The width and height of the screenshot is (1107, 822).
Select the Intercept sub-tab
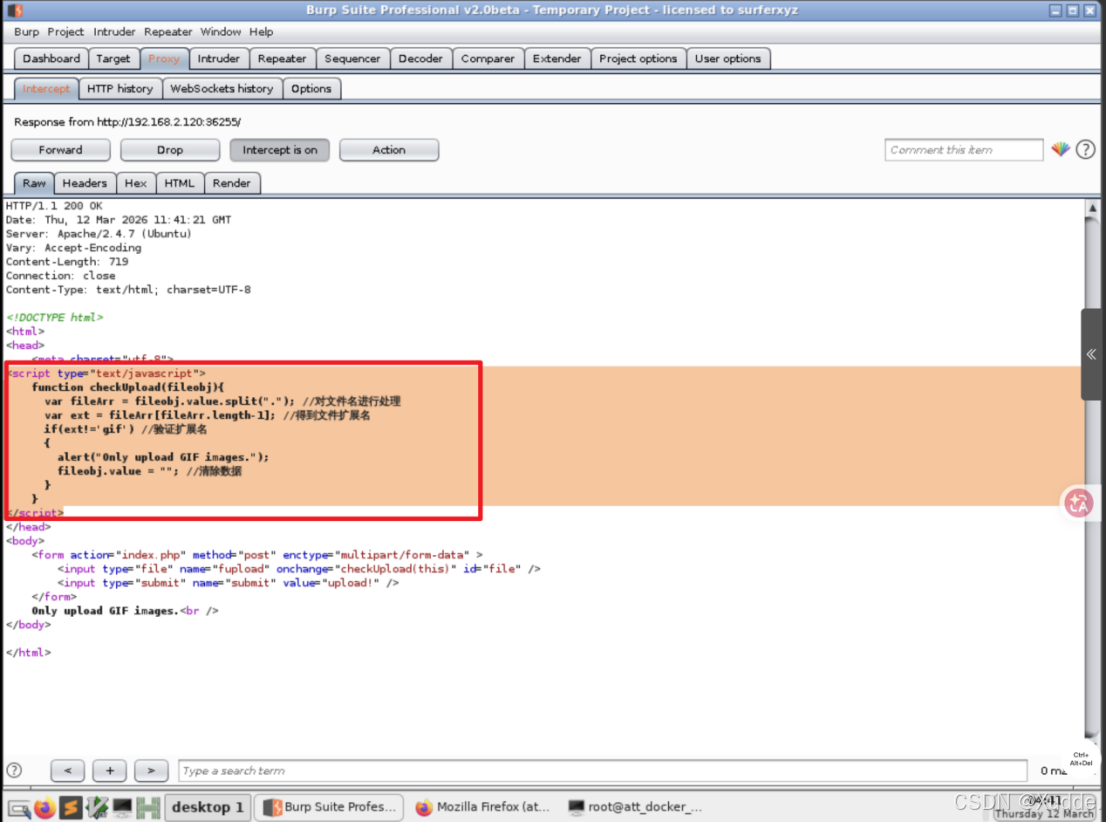tap(46, 89)
